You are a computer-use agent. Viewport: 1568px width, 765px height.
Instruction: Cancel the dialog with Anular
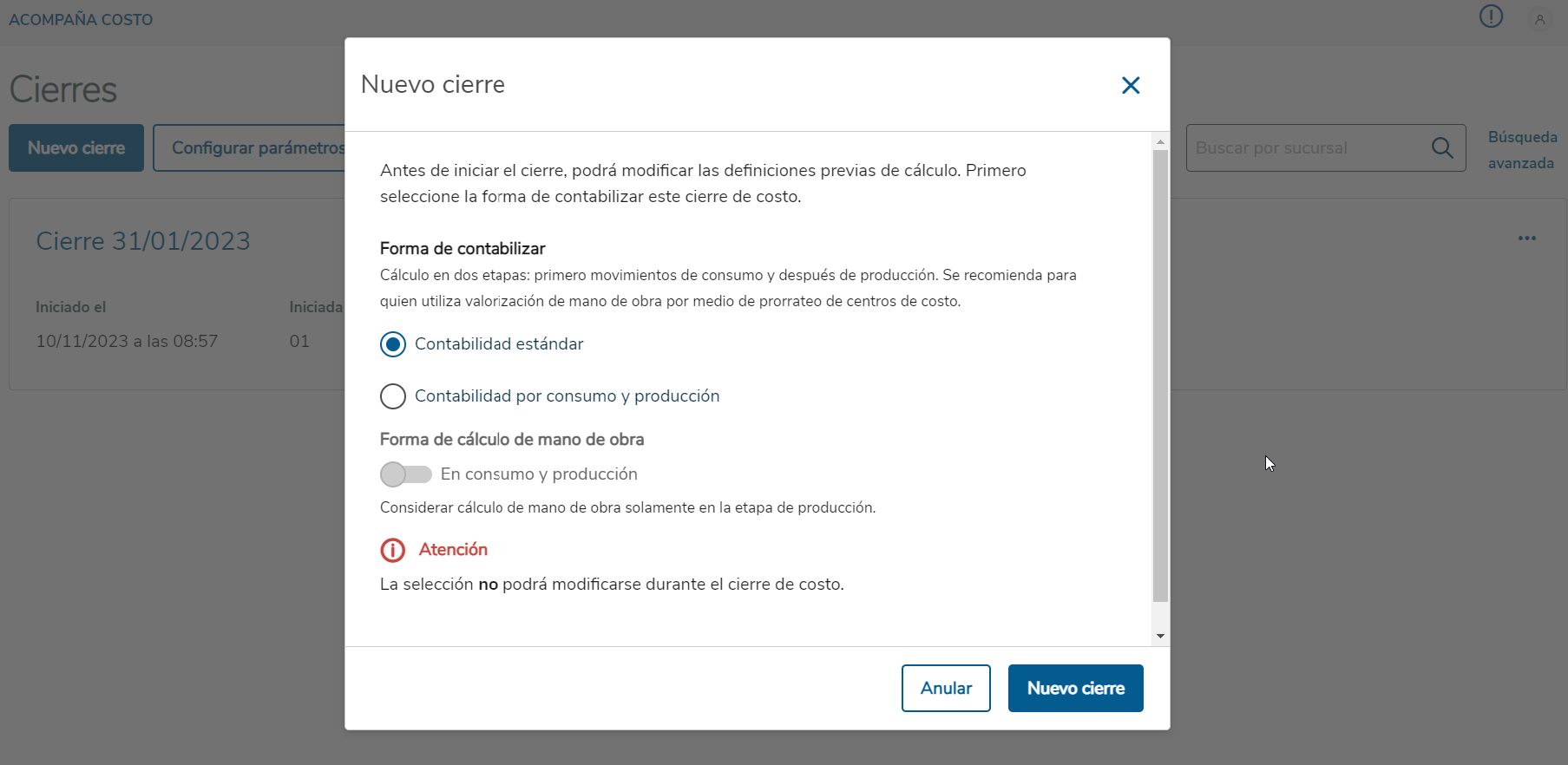(946, 689)
